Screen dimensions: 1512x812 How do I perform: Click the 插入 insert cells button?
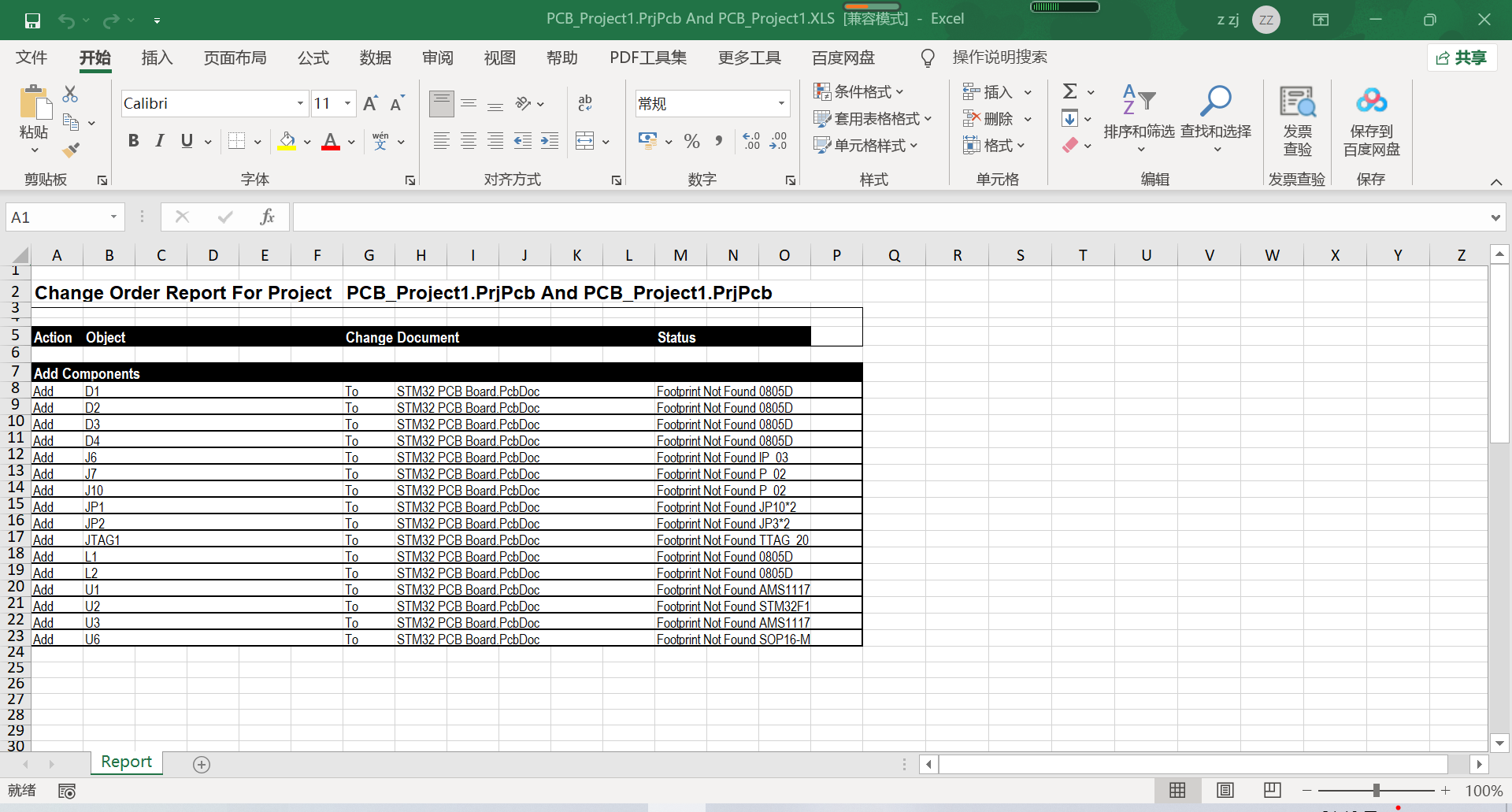(x=988, y=92)
